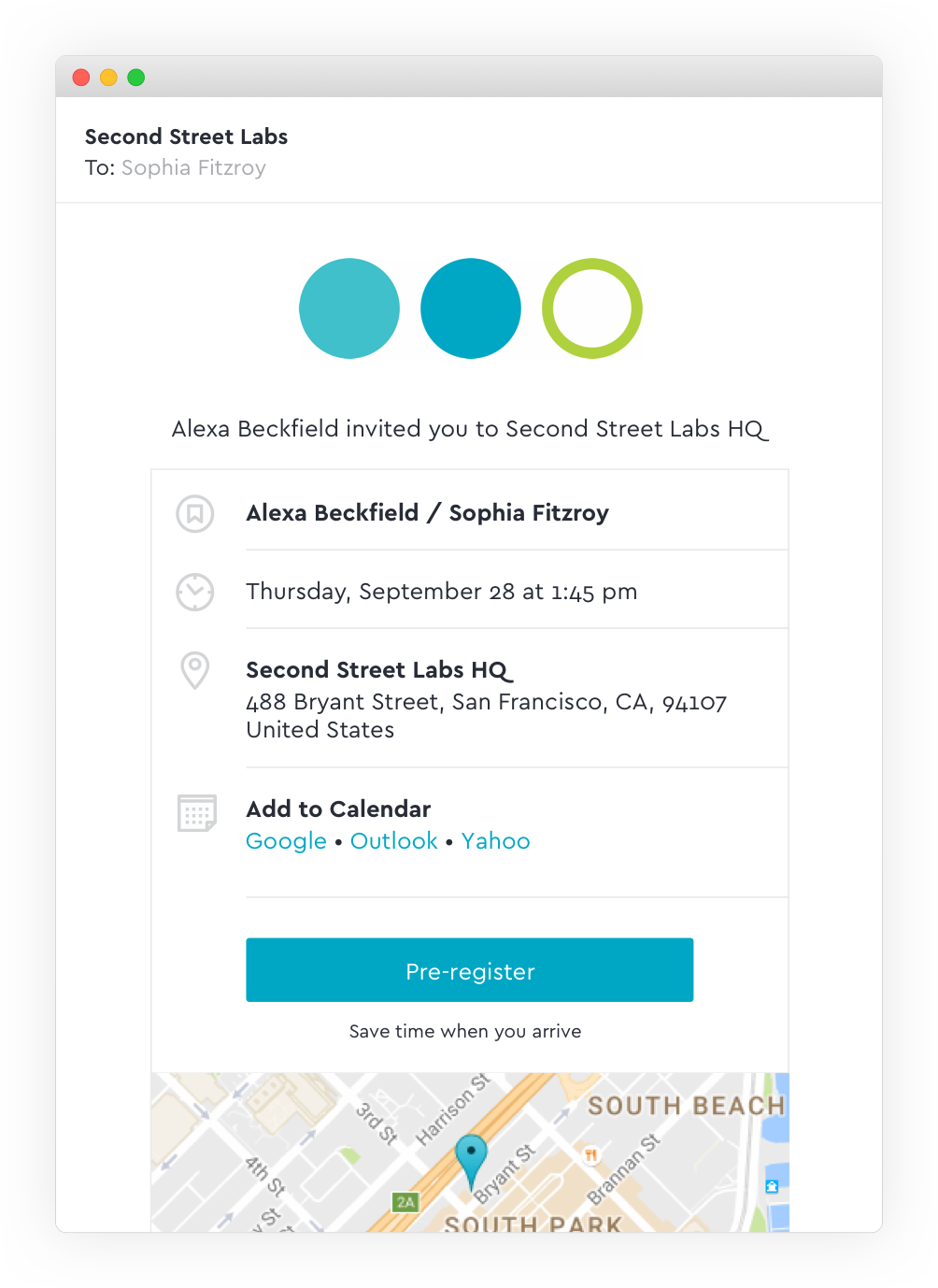Click the restaurant icon on the map

tap(590, 1155)
